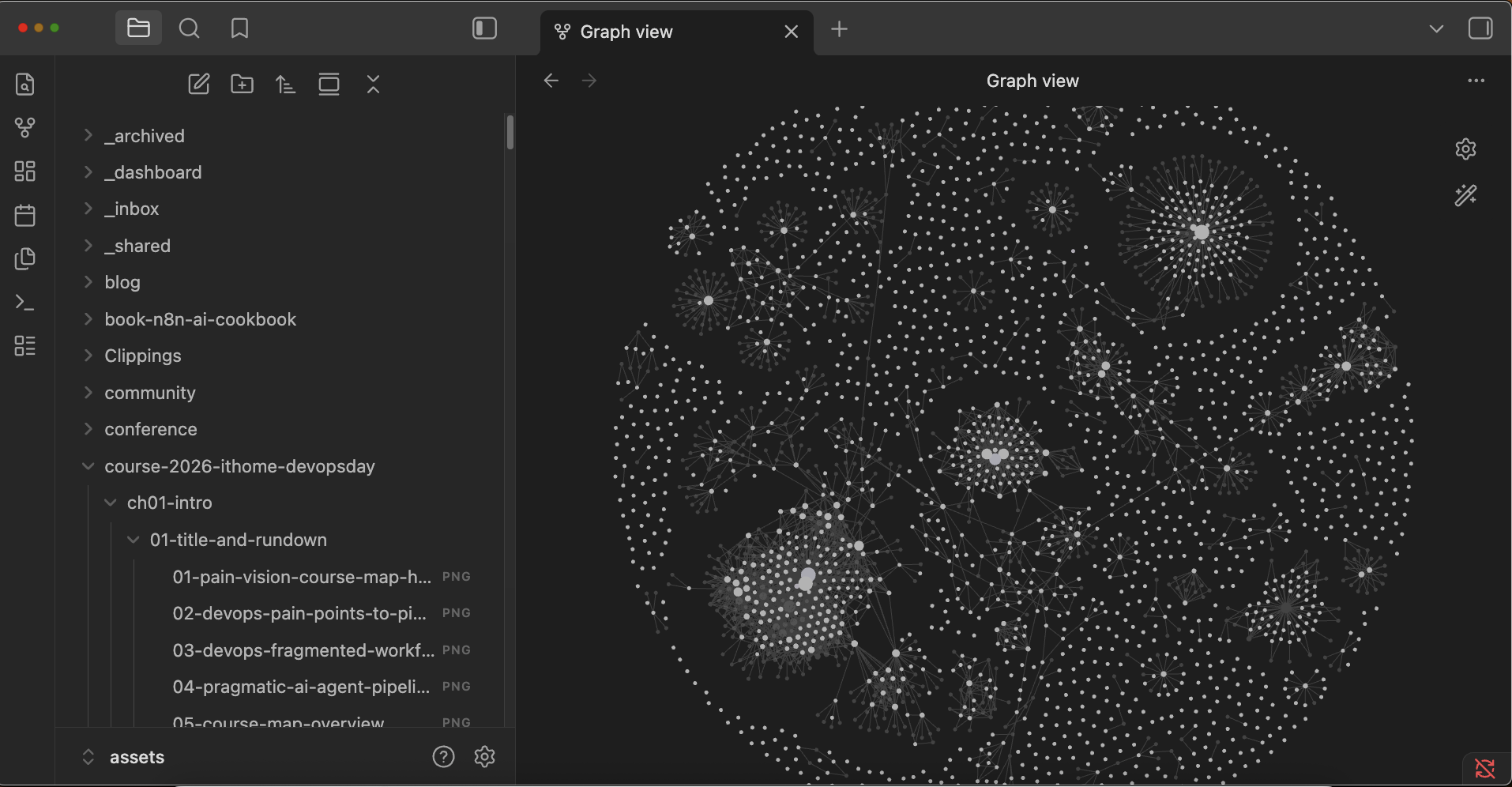
Task: Toggle the right sidebar icon
Action: pos(1480,28)
